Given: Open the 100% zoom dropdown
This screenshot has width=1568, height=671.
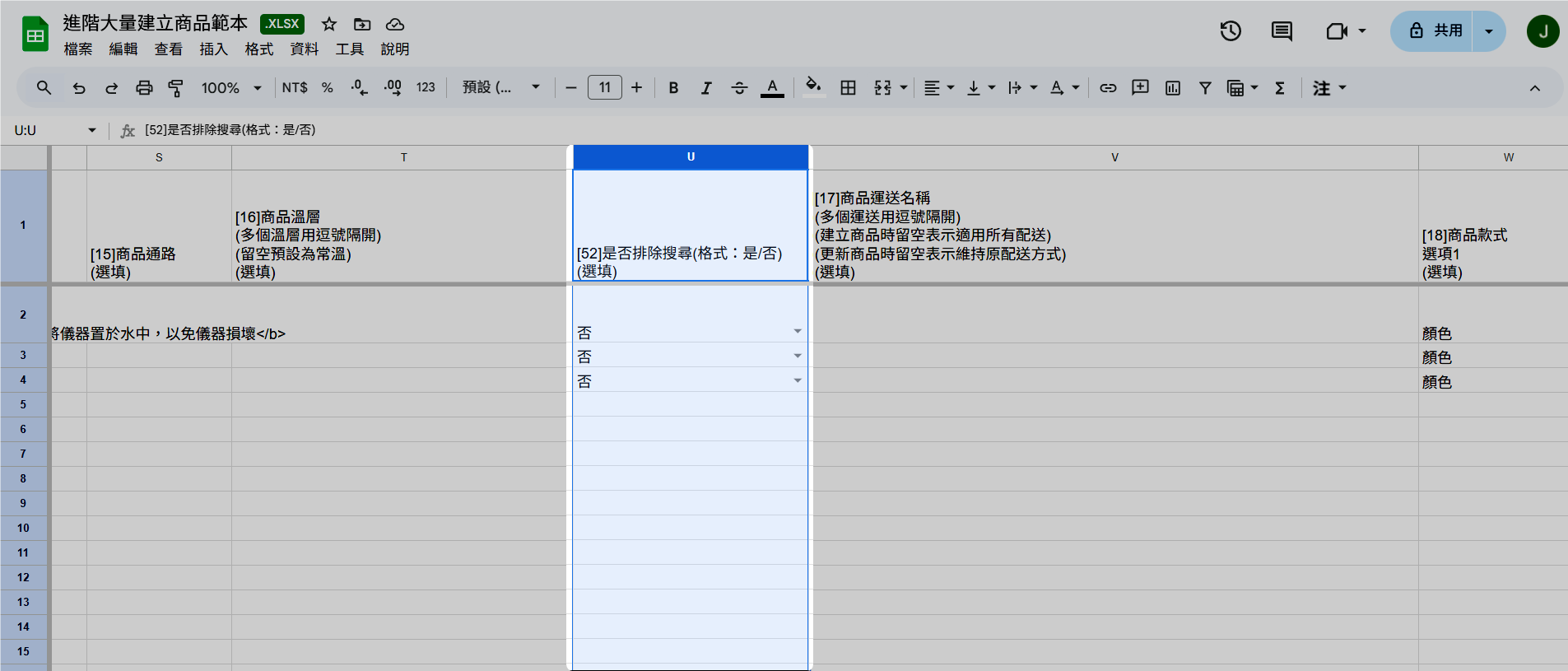Looking at the screenshot, I should (x=230, y=88).
